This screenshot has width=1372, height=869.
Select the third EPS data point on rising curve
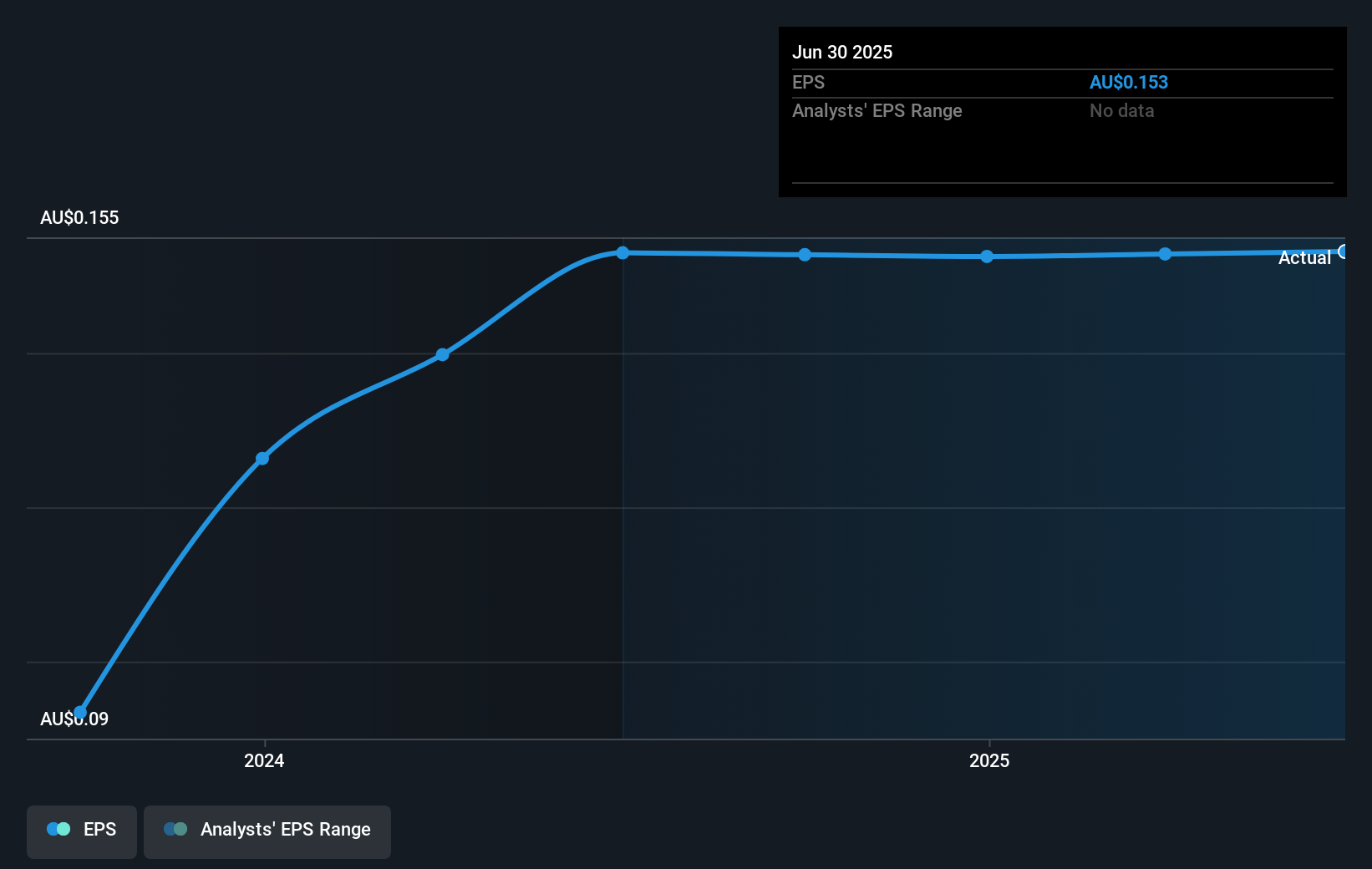click(x=443, y=354)
